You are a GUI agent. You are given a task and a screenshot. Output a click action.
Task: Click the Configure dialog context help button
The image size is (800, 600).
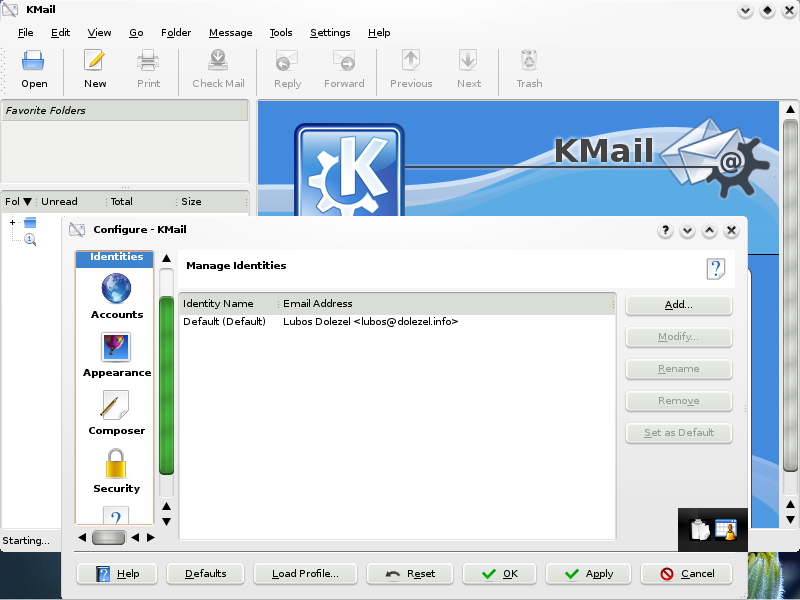665,231
